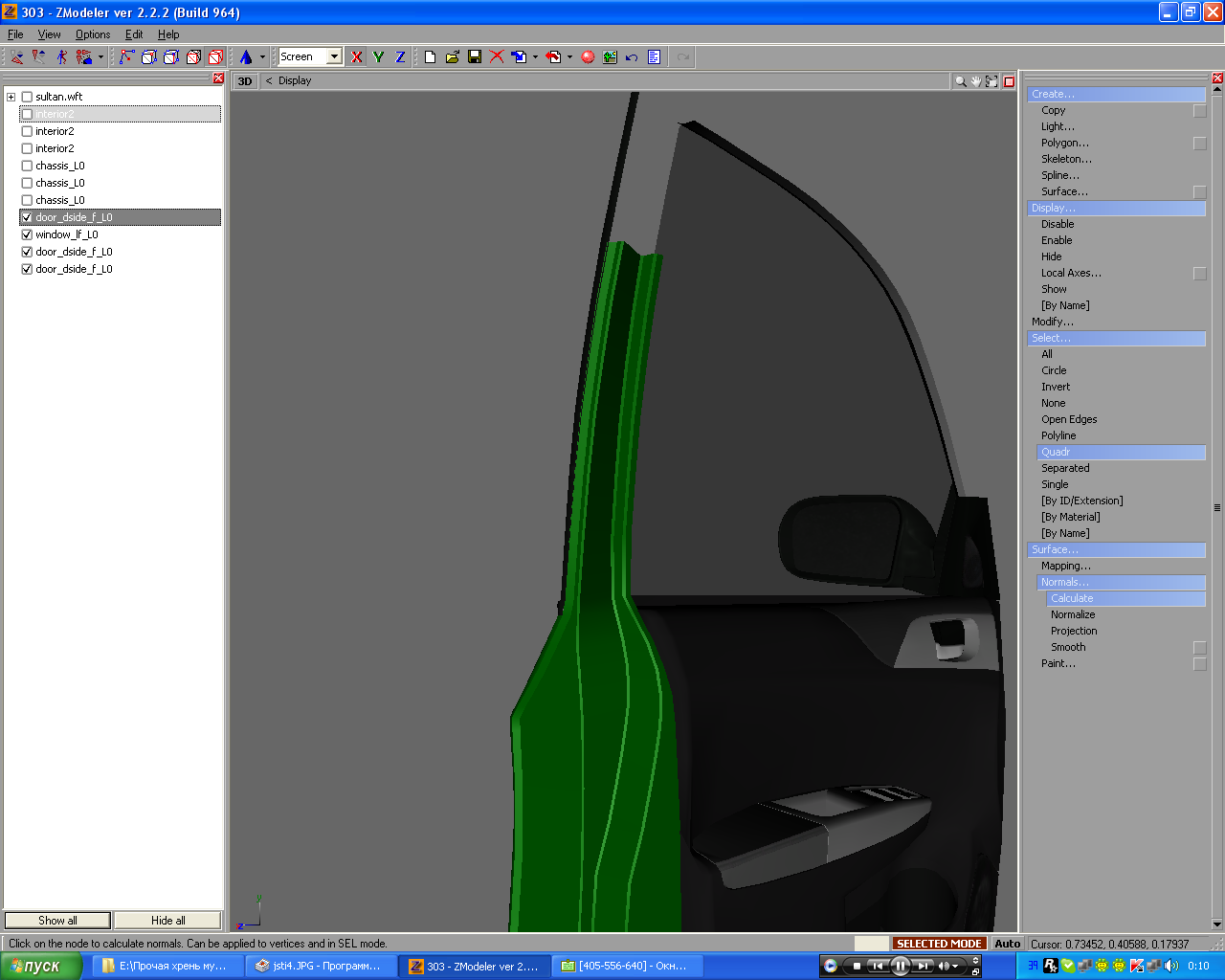Click the commands panel vertical scrollbar

[1217, 507]
